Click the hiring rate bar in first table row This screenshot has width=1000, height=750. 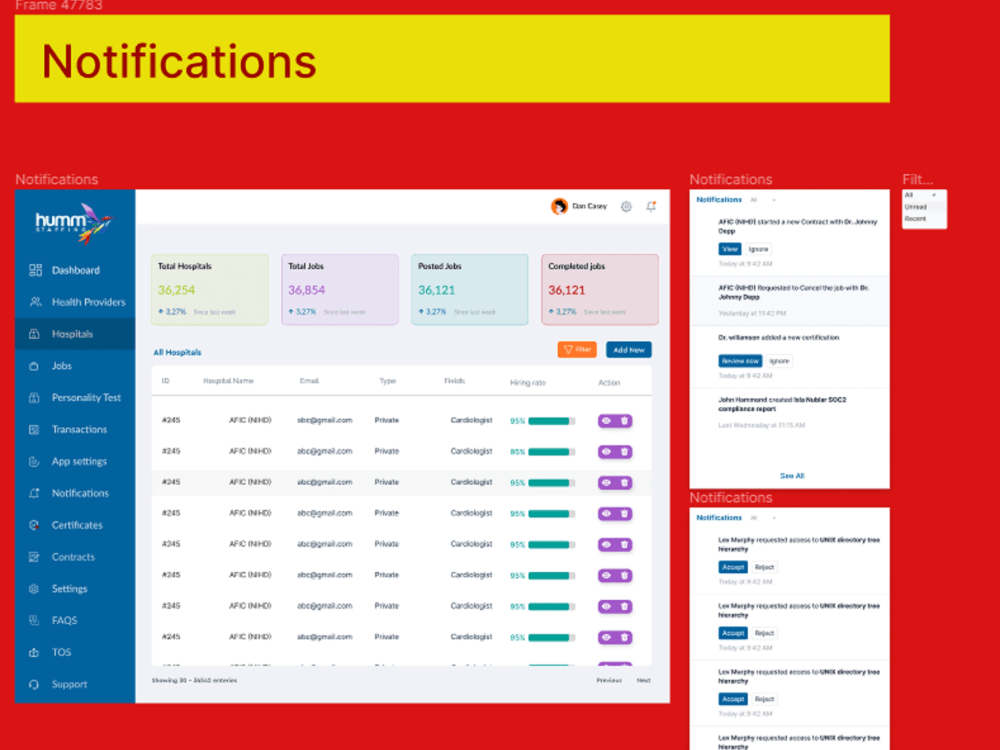click(552, 421)
